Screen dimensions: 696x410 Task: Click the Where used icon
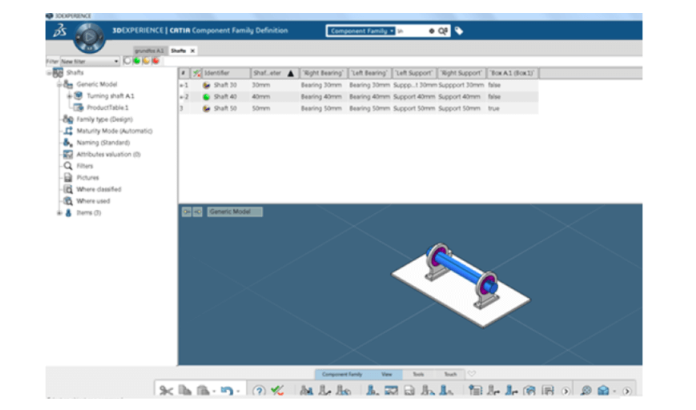[68, 201]
